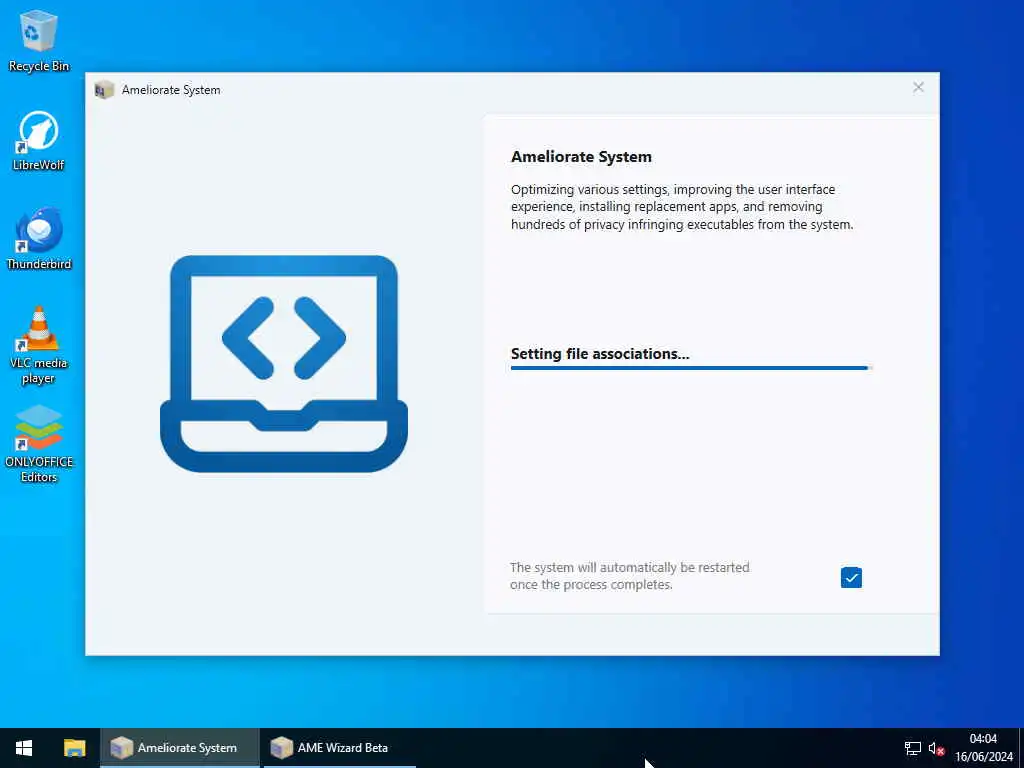Click the Setting file associations progress bar
Screen dimensions: 1024x768
coord(691,368)
